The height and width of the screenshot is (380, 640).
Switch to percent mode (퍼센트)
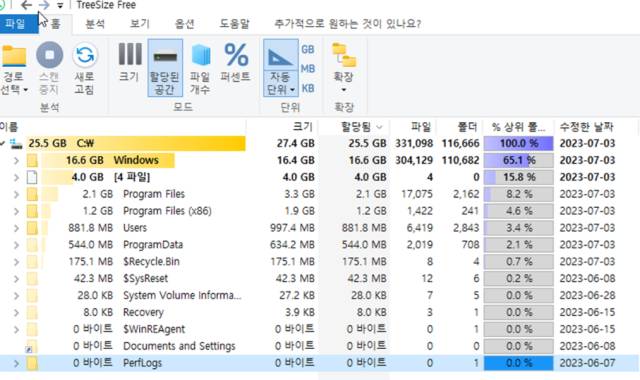tap(236, 62)
